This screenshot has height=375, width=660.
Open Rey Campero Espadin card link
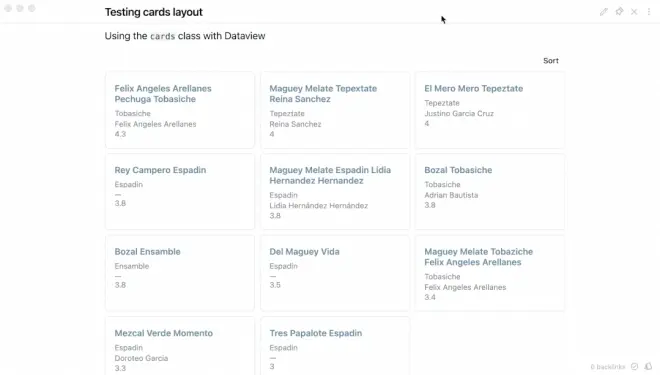[160, 170]
